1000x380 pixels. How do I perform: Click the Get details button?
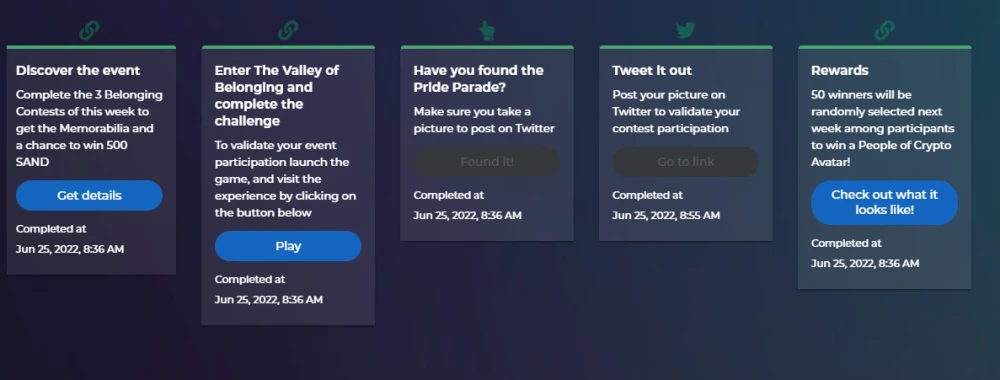click(x=89, y=195)
